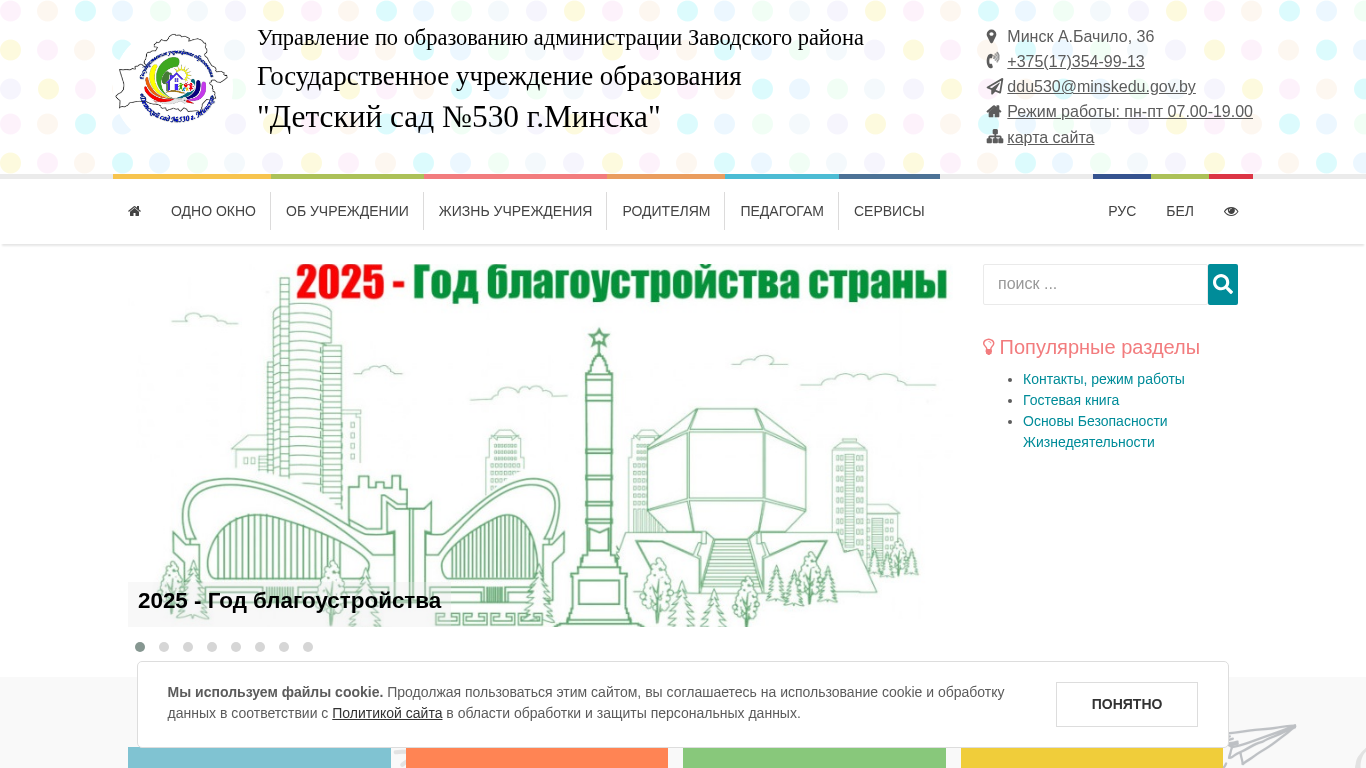Image resolution: width=1366 pixels, height=768 pixels.
Task: Expand the ЖИЗНЬ УЧРЕЖДЕНИЯ menu
Action: pos(515,211)
